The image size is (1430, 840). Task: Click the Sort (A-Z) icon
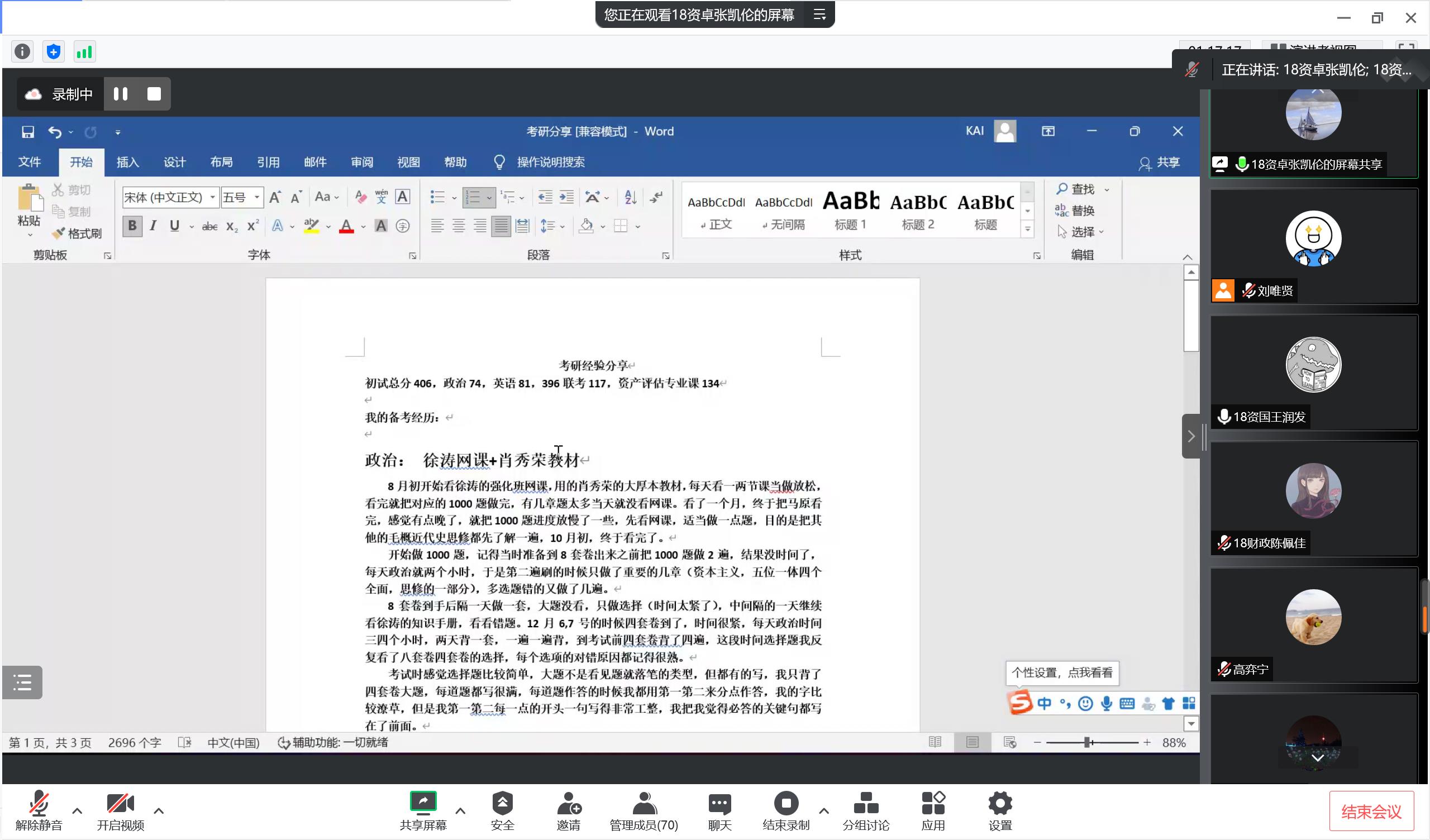(x=630, y=197)
